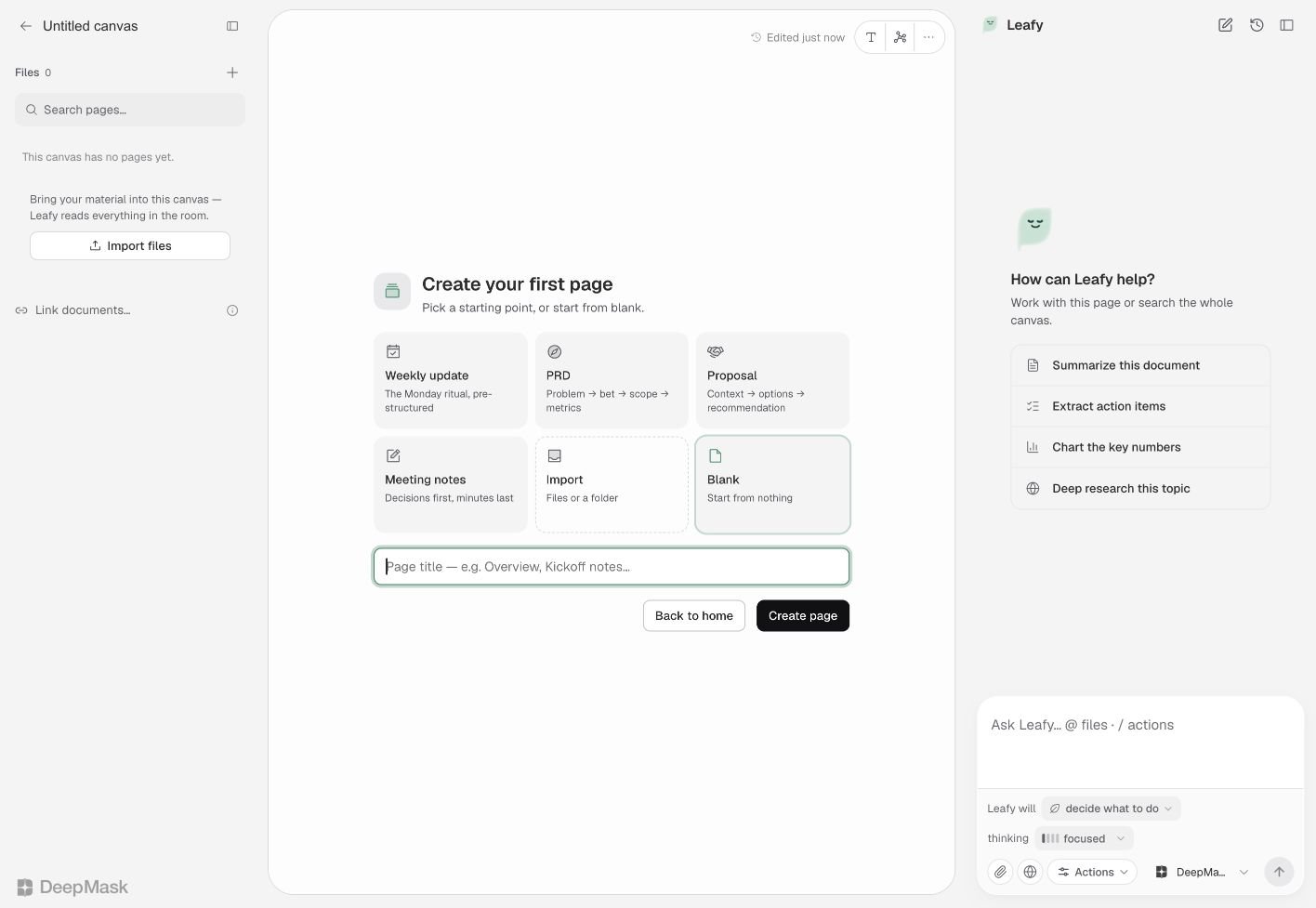Open the three-dot more options menu
Image resolution: width=1316 pixels, height=908 pixels.
[928, 37]
